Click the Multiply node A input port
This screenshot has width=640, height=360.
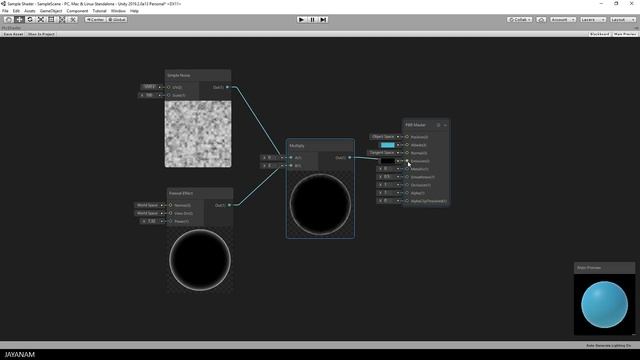point(291,158)
